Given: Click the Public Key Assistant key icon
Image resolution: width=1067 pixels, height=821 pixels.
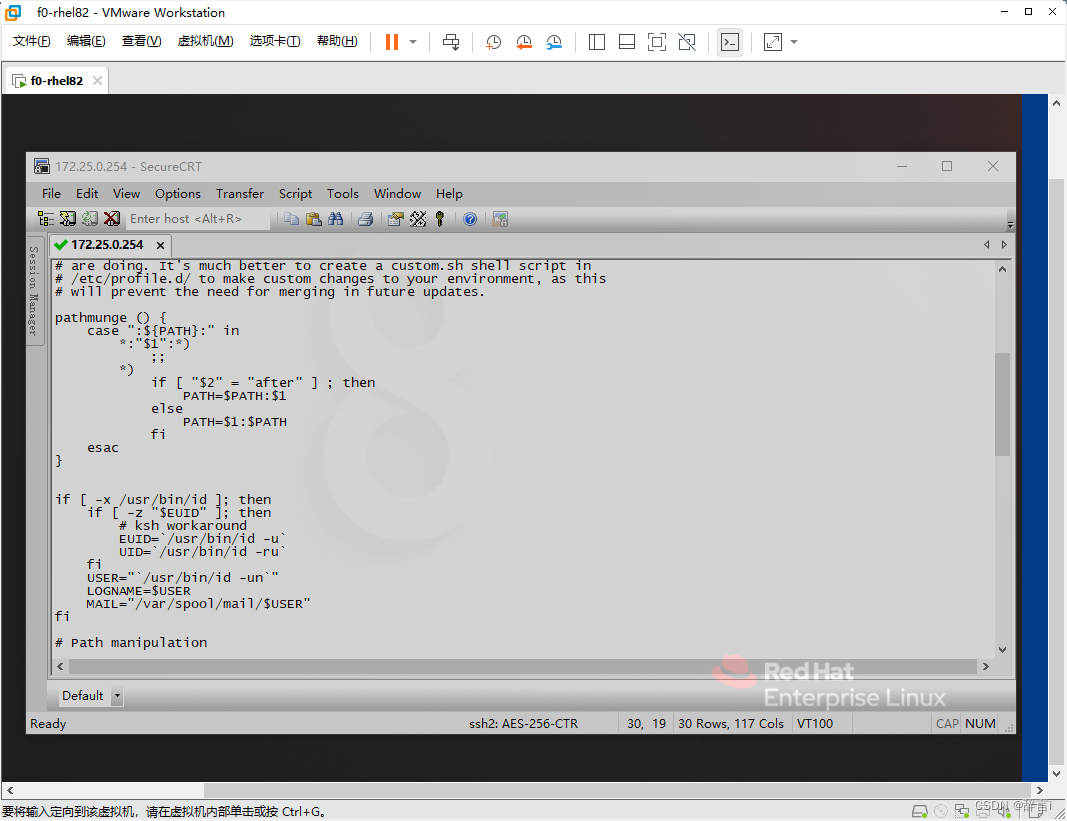Looking at the screenshot, I should click(x=440, y=219).
